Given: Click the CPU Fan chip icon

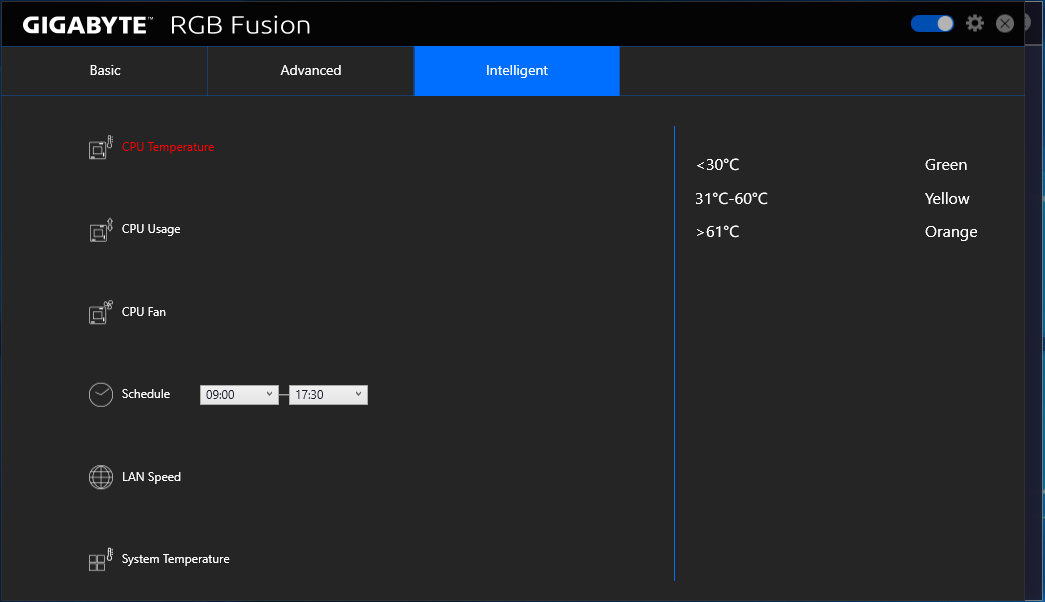Looking at the screenshot, I should pos(101,312).
